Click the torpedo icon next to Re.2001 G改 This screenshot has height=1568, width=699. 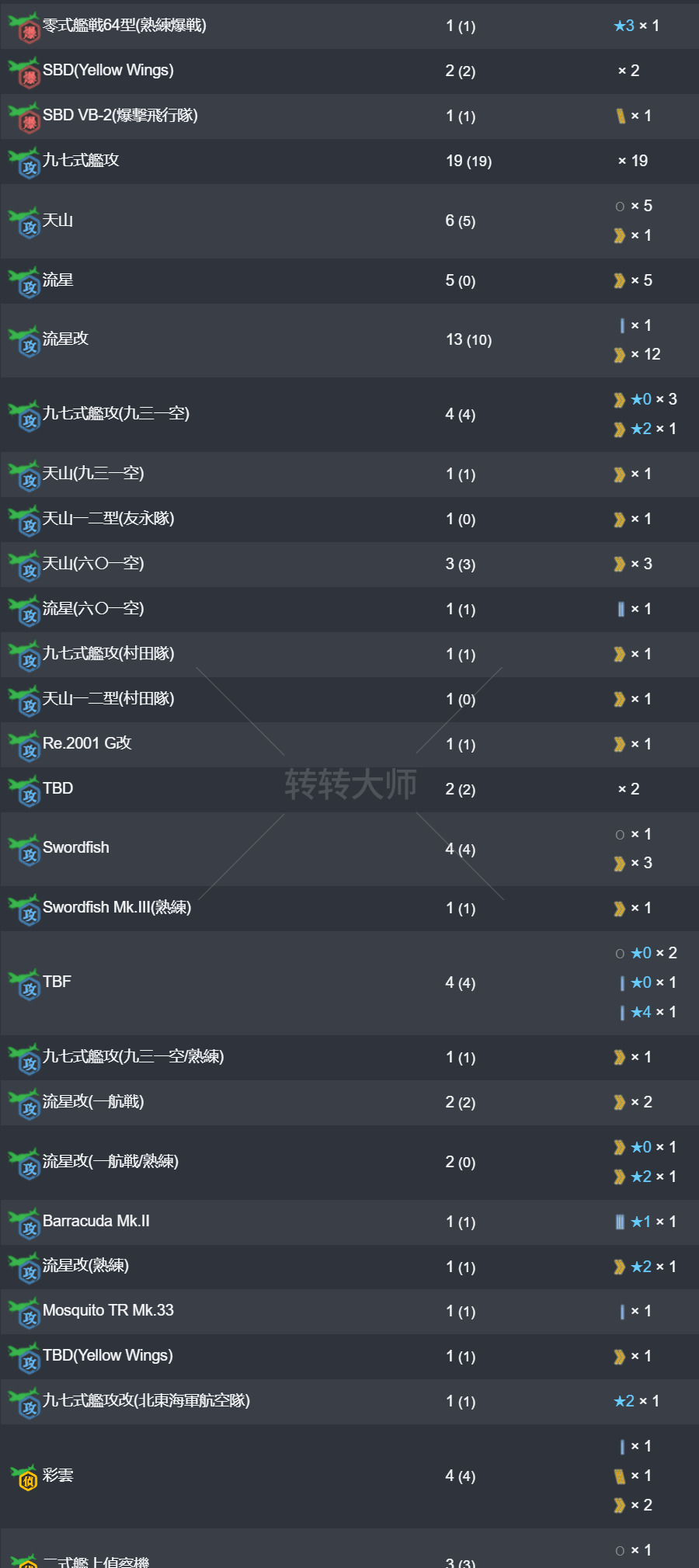click(x=24, y=746)
